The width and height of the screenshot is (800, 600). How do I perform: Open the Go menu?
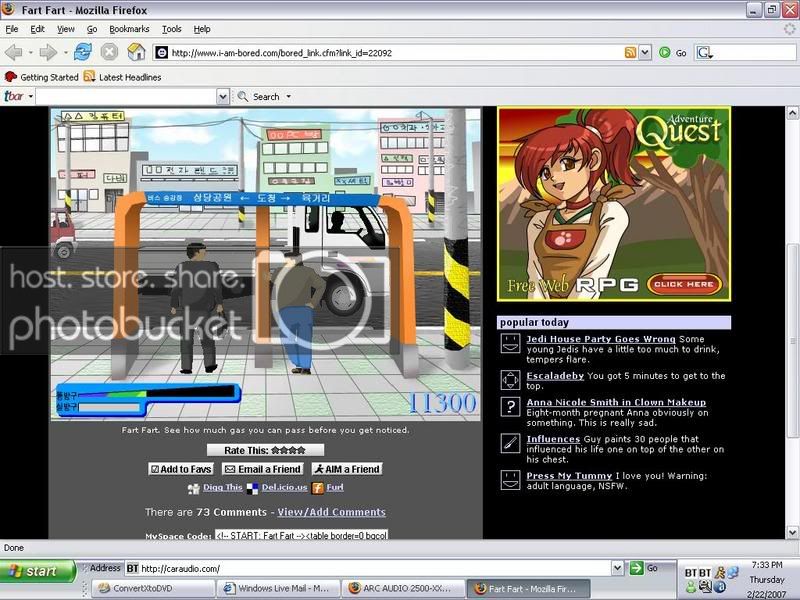92,29
